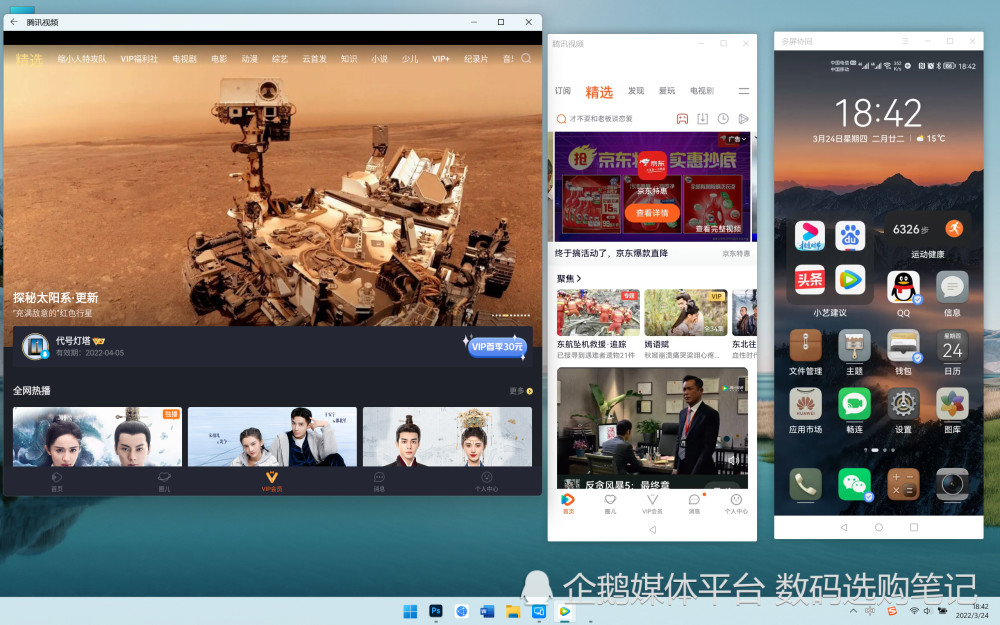This screenshot has height=625, width=1000.
Task: Open watch history clock icon in small window
Action: pyautogui.click(x=723, y=119)
